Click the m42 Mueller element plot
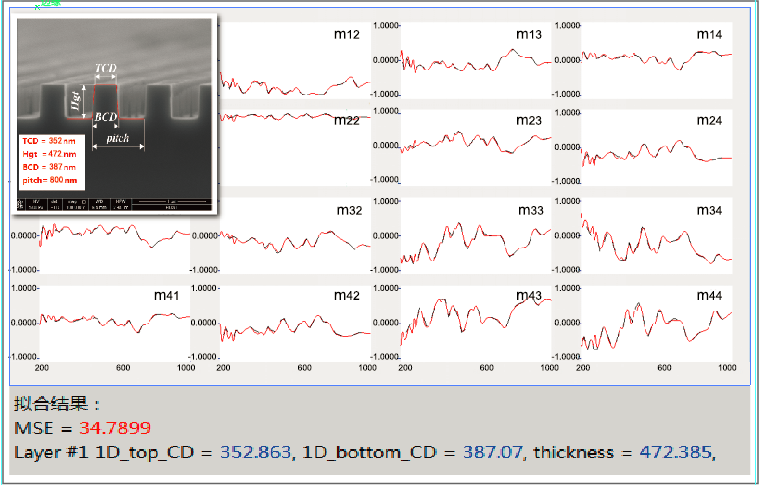Screen dimensions: 760x485 [x=295, y=323]
